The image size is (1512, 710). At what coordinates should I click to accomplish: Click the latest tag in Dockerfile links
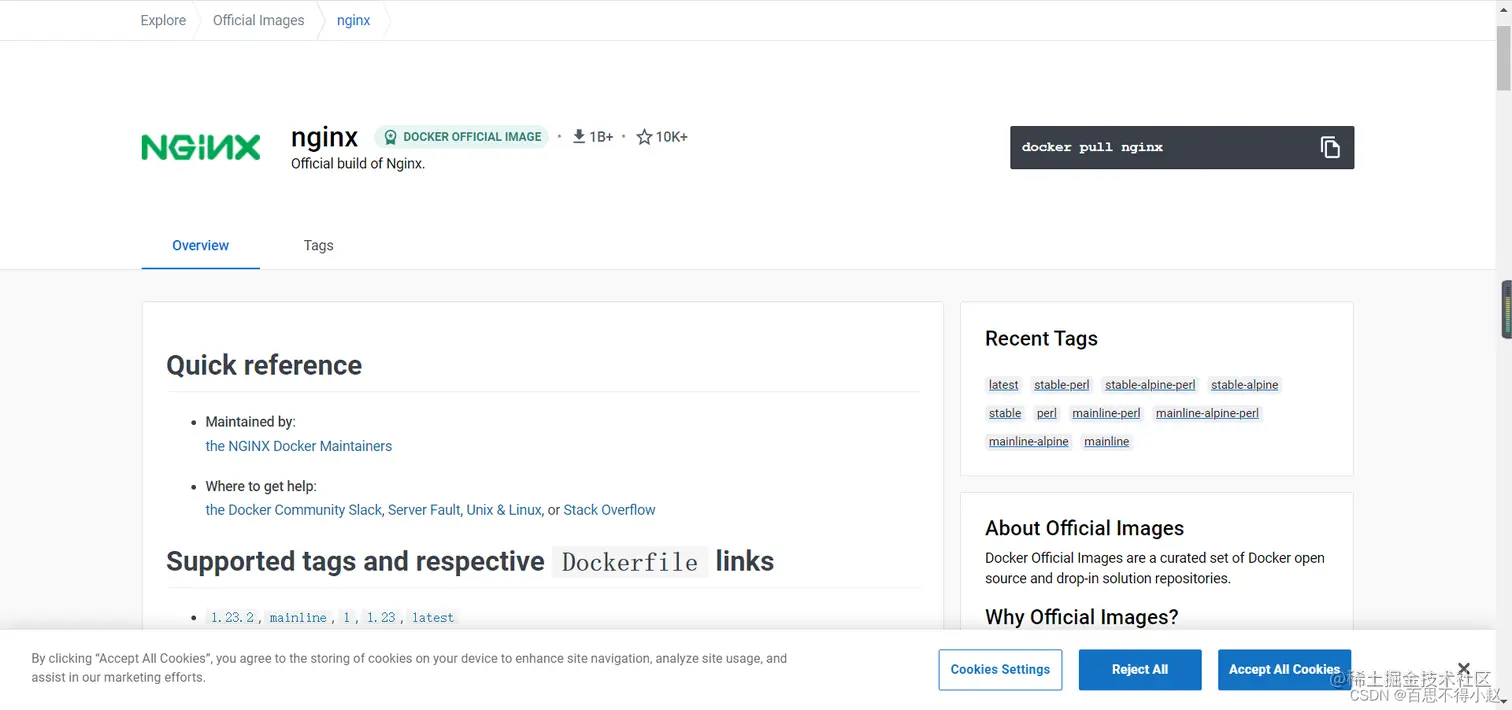pos(433,618)
